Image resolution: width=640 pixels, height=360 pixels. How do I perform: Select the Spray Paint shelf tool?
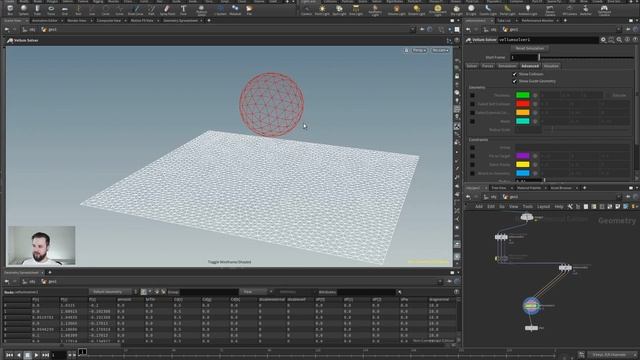[x=167, y=10]
